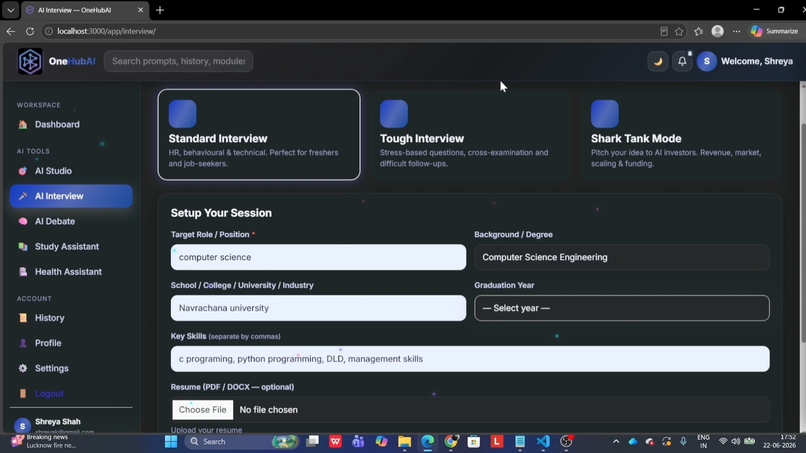The image size is (806, 453).
Task: Click Background / Degree field
Action: [621, 257]
